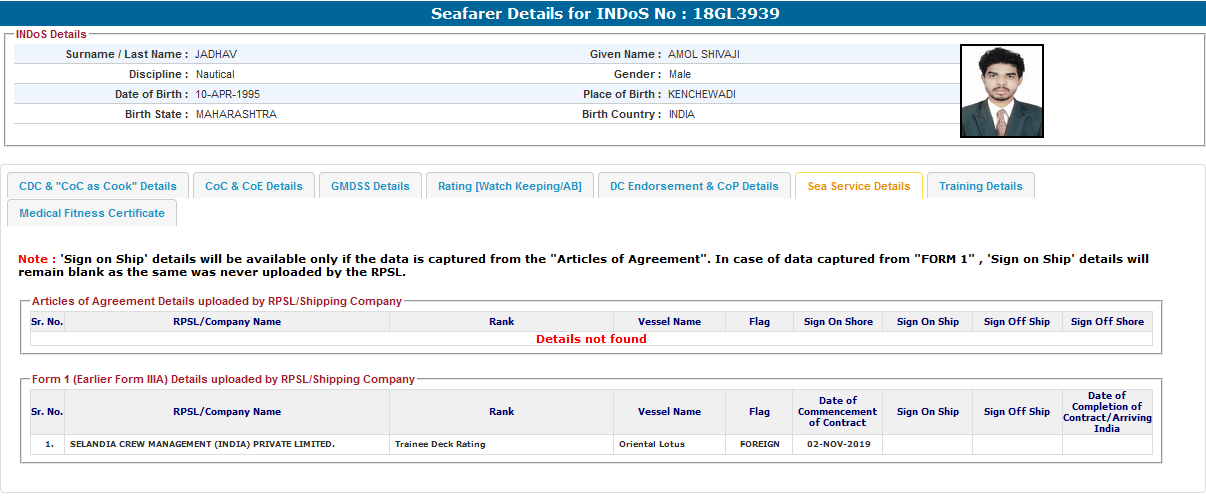Open the GMDSS Details tab

pos(370,186)
